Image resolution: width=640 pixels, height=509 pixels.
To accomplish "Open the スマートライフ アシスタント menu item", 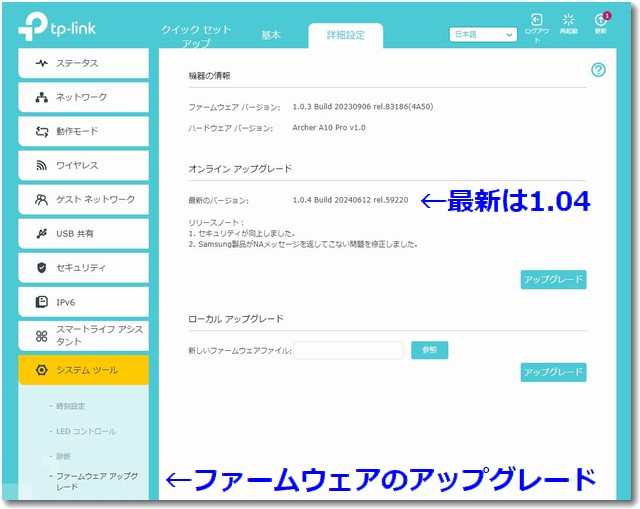I will pyautogui.click(x=83, y=336).
